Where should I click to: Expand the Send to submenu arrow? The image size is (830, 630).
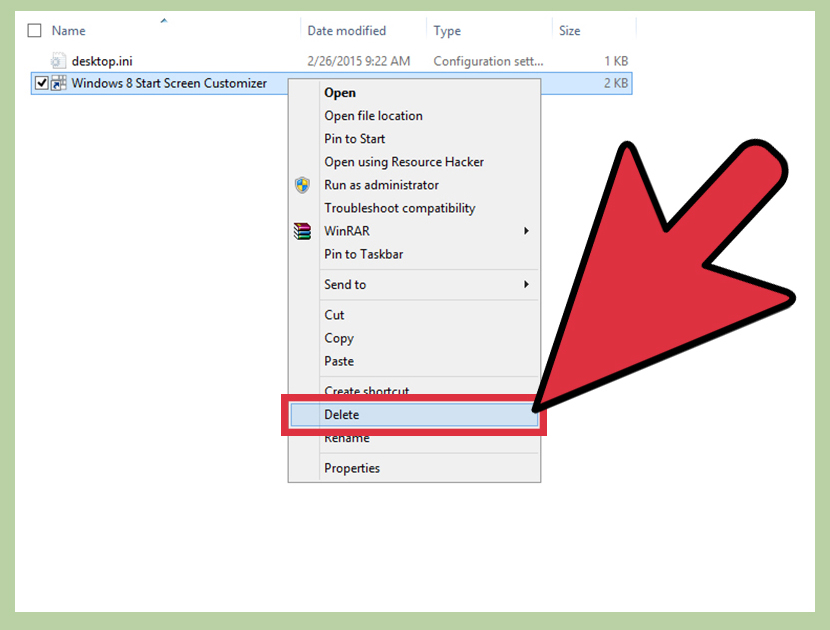(526, 284)
